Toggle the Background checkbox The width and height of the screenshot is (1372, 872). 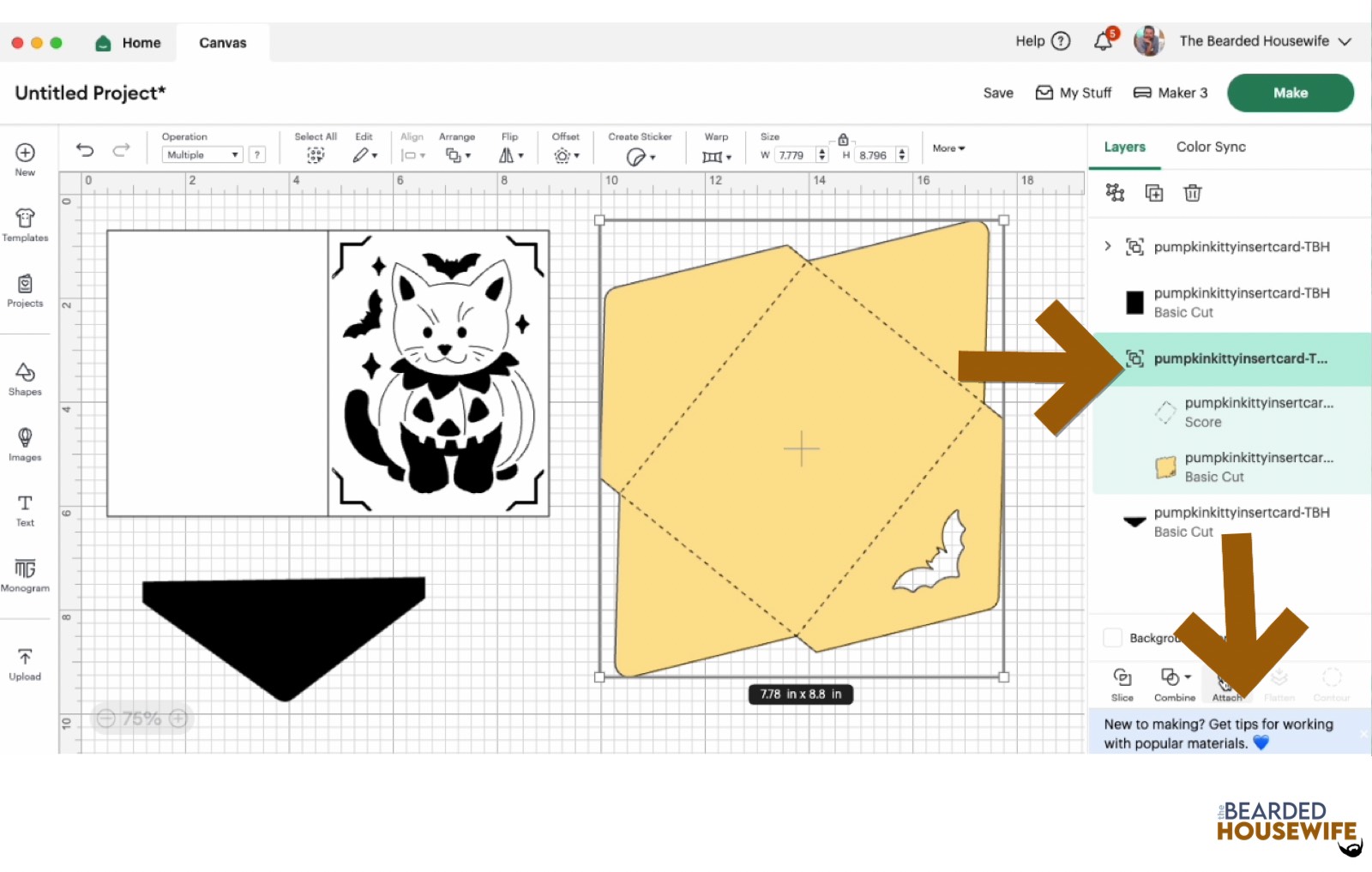(x=1113, y=638)
